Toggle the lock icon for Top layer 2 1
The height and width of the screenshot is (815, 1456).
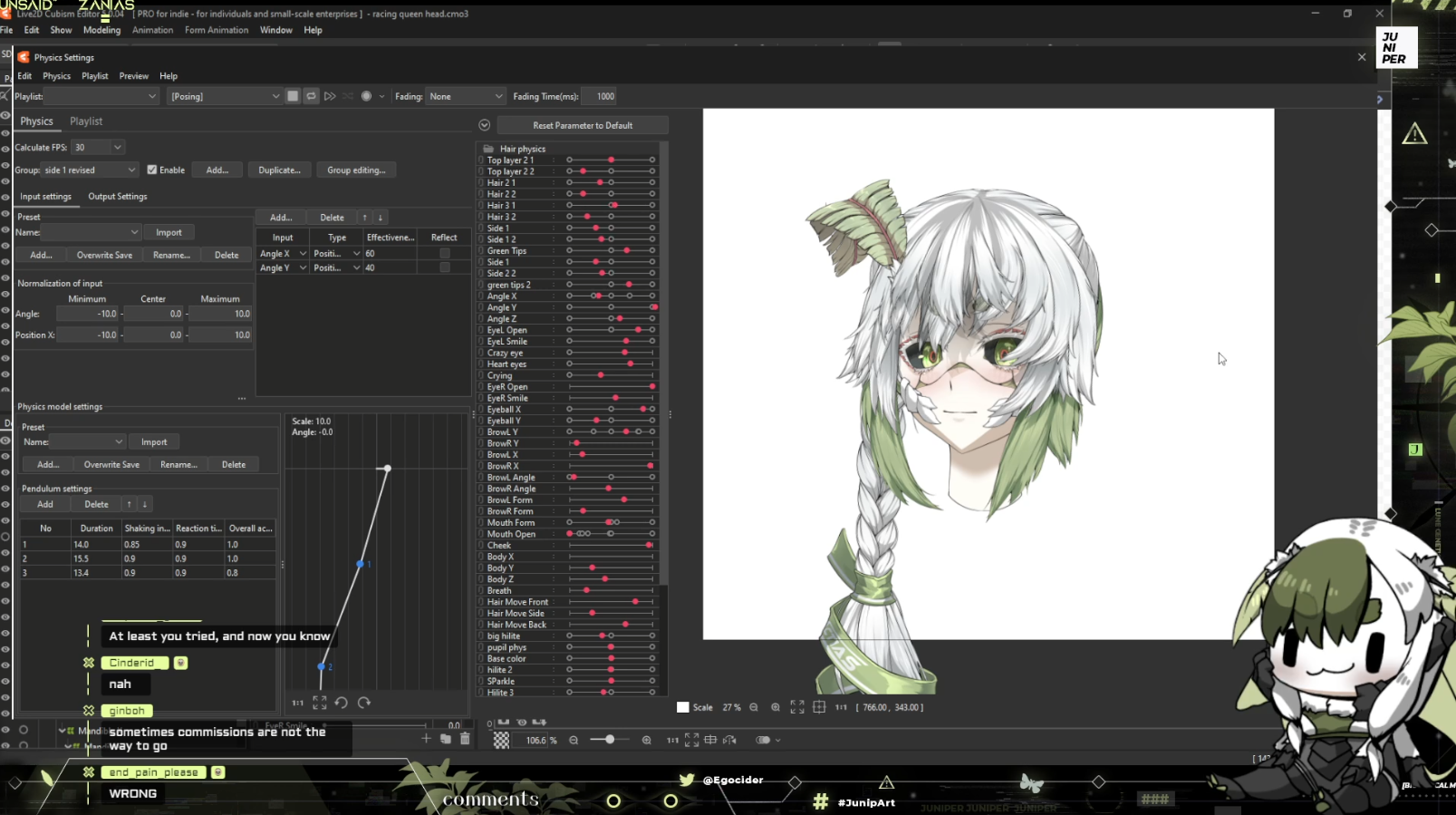click(481, 160)
